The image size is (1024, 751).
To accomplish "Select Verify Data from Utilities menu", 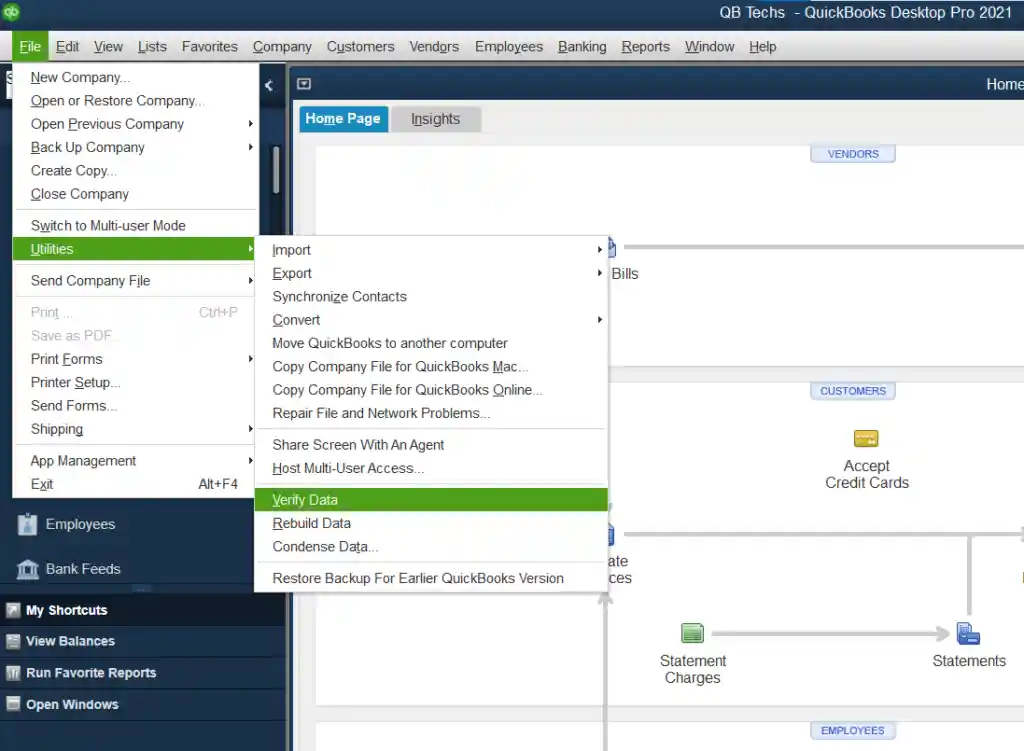I will tap(431, 500).
